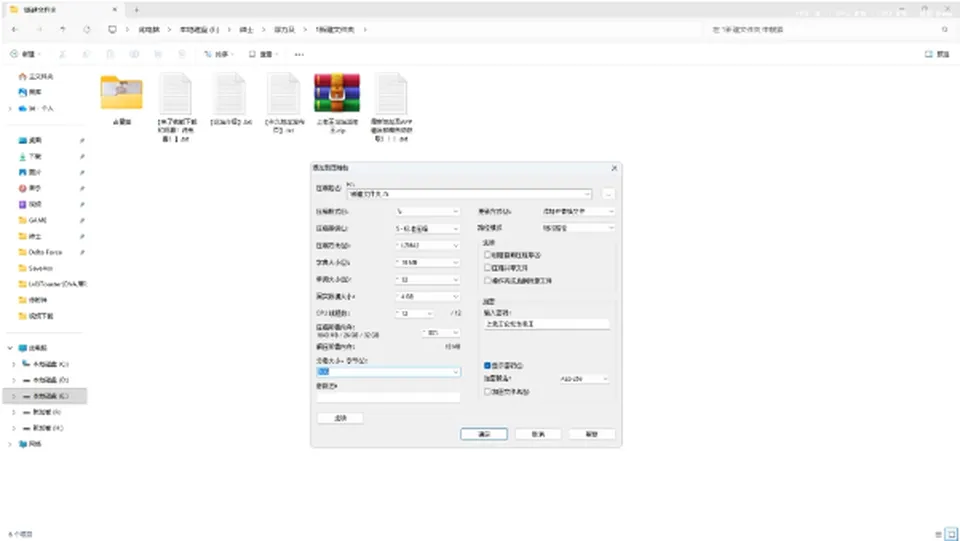Switch to large icons view in status bar
The image size is (960, 541).
(951, 534)
